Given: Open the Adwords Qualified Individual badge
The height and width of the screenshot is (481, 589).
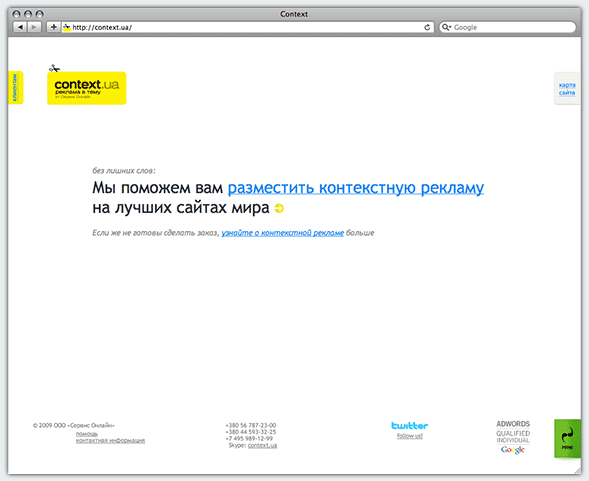Looking at the screenshot, I should pos(513,437).
